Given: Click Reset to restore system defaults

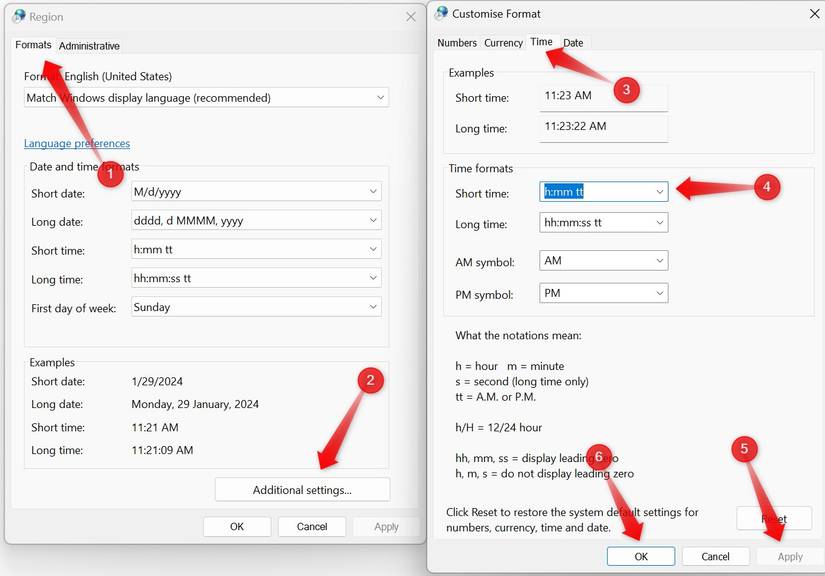Looking at the screenshot, I should [x=774, y=518].
